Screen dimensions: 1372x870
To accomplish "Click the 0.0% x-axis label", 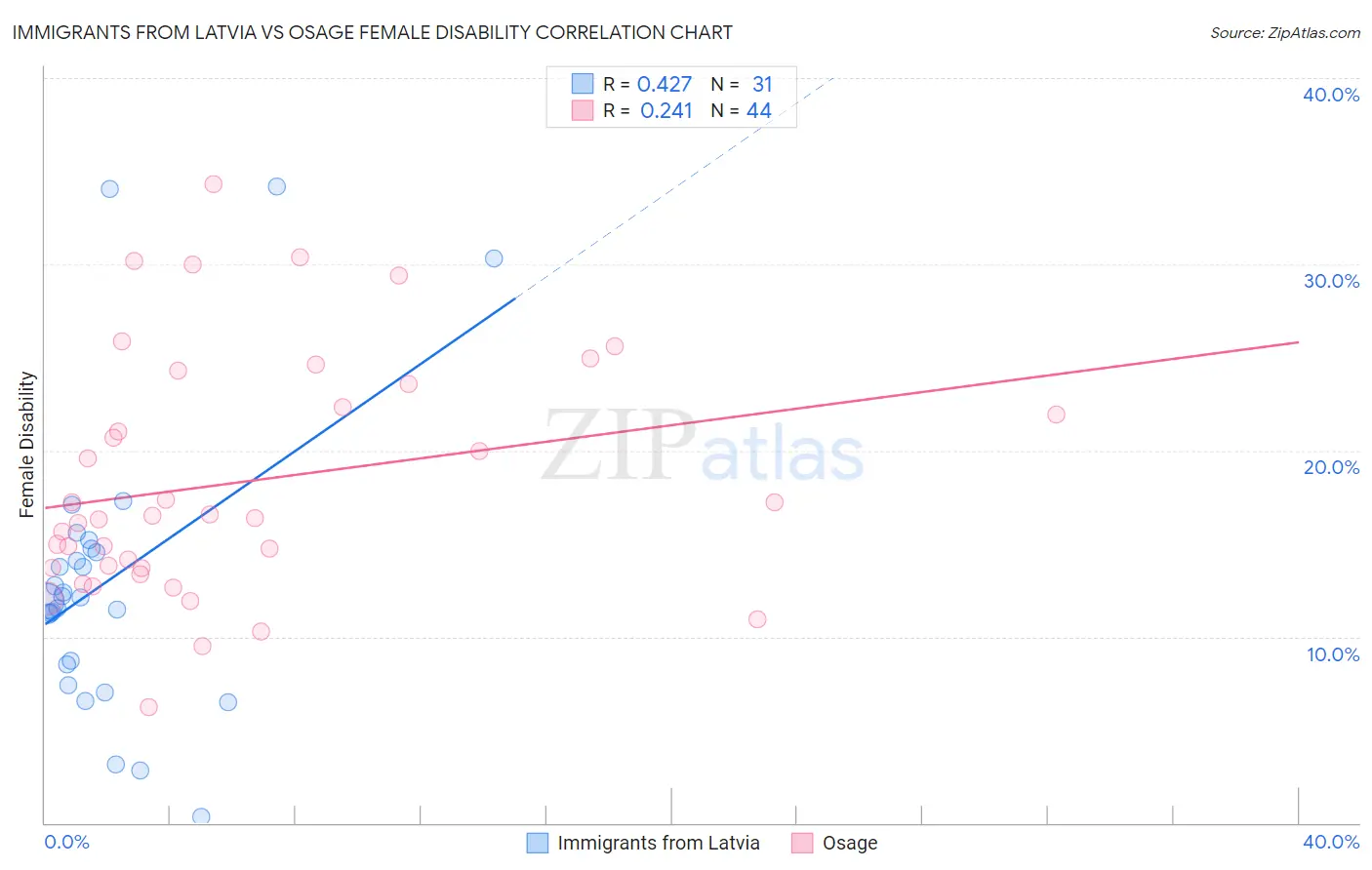I will click(67, 842).
